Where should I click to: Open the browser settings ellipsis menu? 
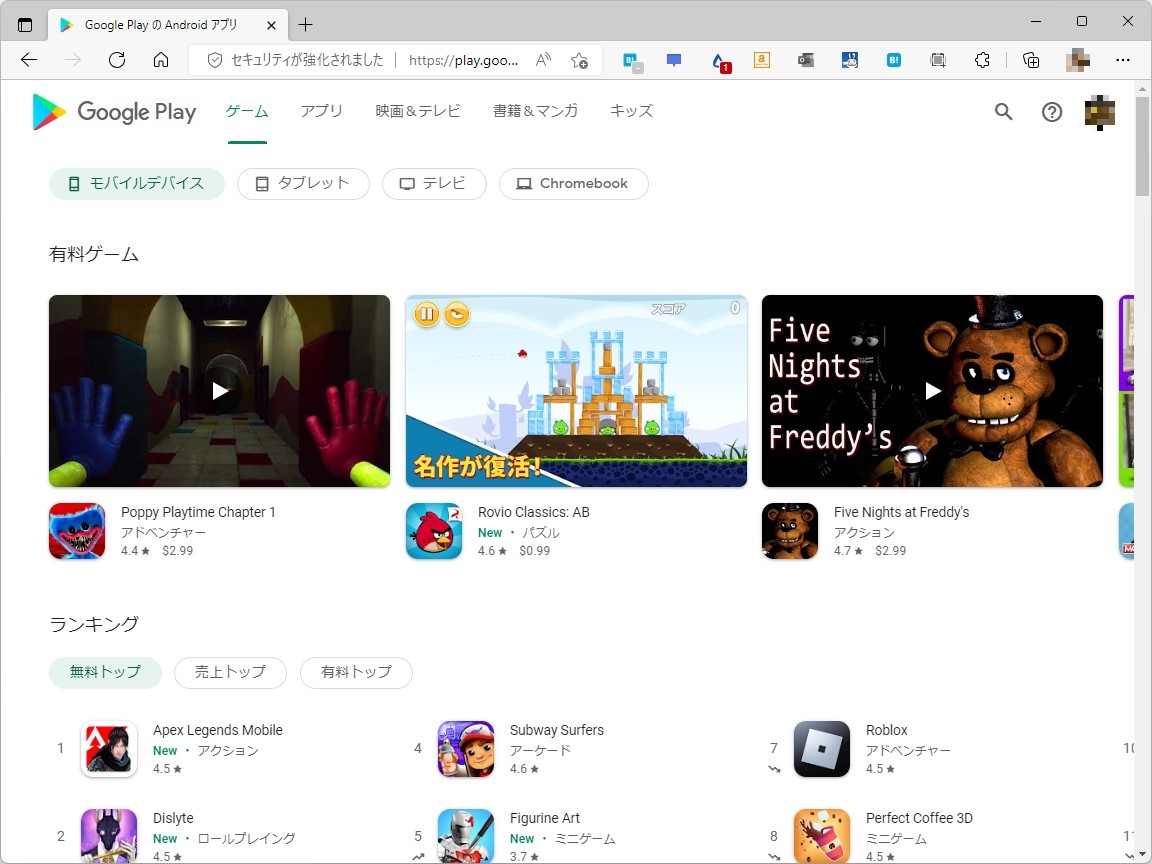pyautogui.click(x=1123, y=60)
